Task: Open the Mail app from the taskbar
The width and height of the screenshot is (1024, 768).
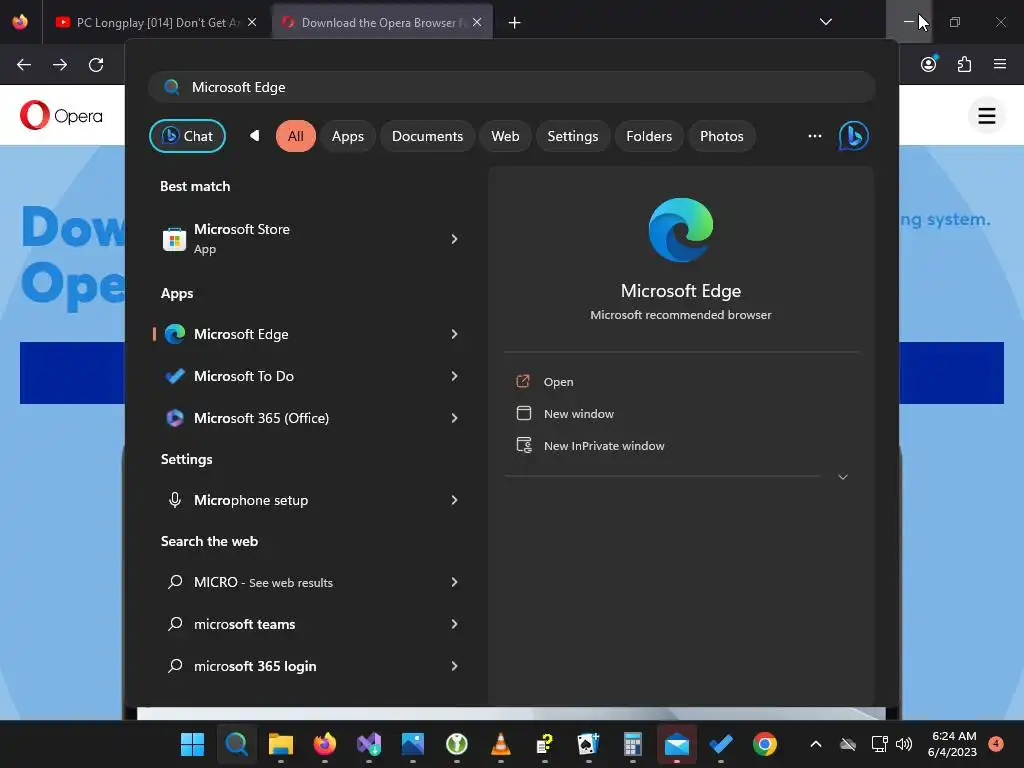Action: pos(677,744)
